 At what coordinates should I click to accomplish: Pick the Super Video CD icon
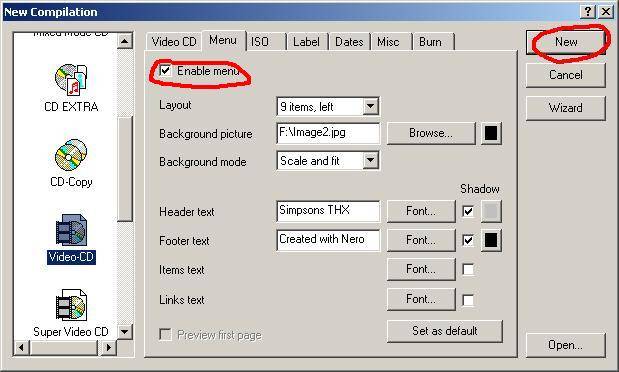[x=71, y=305]
